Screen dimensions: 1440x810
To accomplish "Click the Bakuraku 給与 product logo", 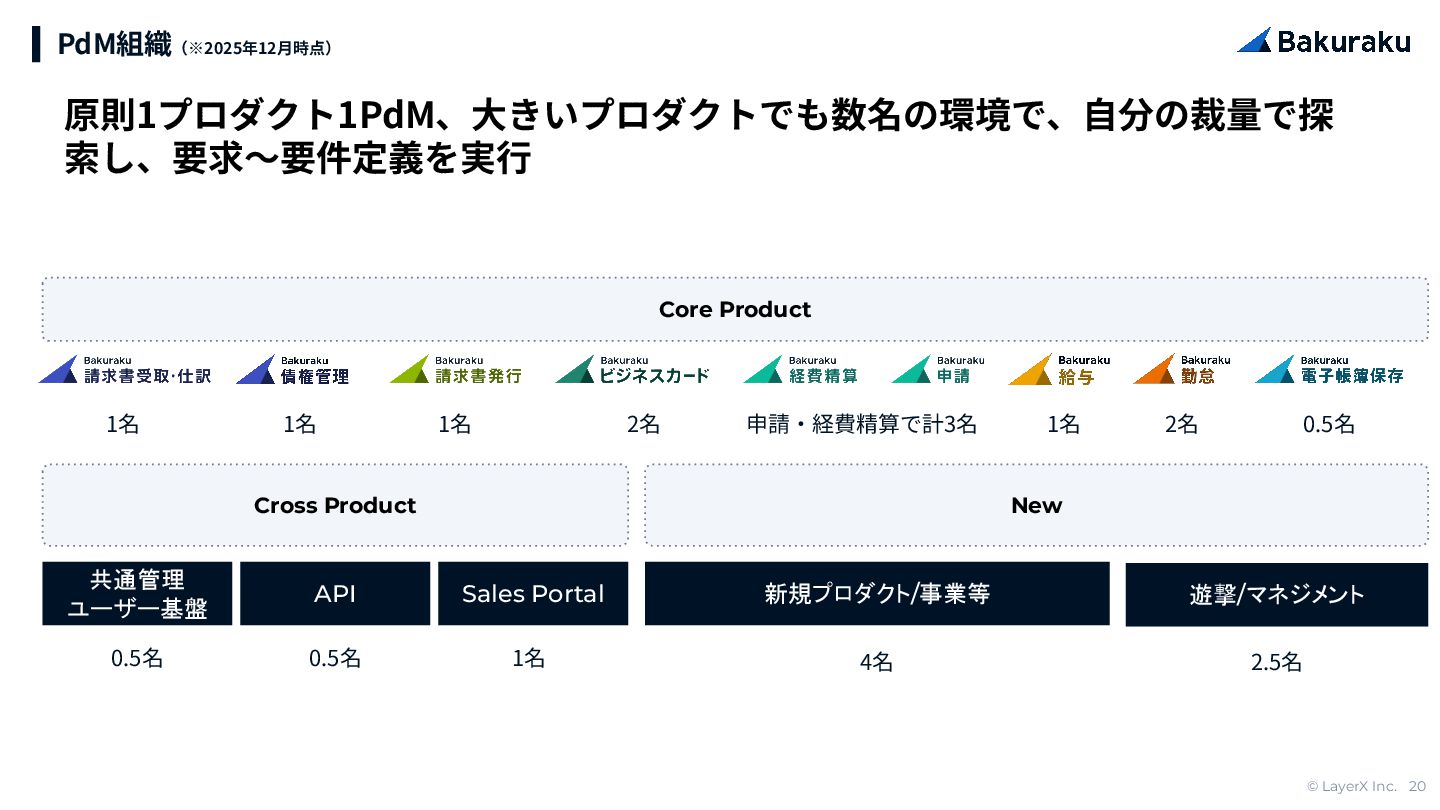I will click(x=1059, y=370).
